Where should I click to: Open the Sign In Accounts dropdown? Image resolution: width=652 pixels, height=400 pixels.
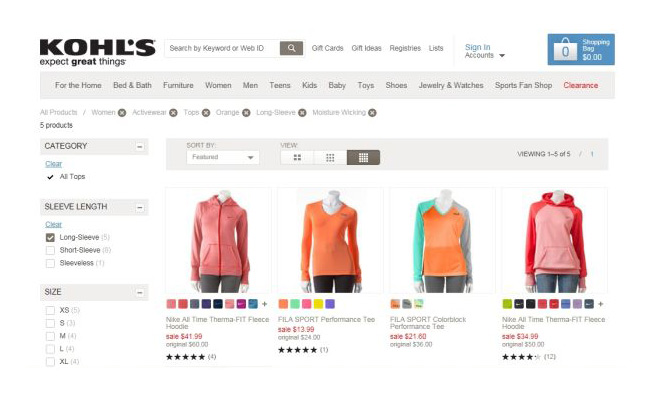coord(484,51)
